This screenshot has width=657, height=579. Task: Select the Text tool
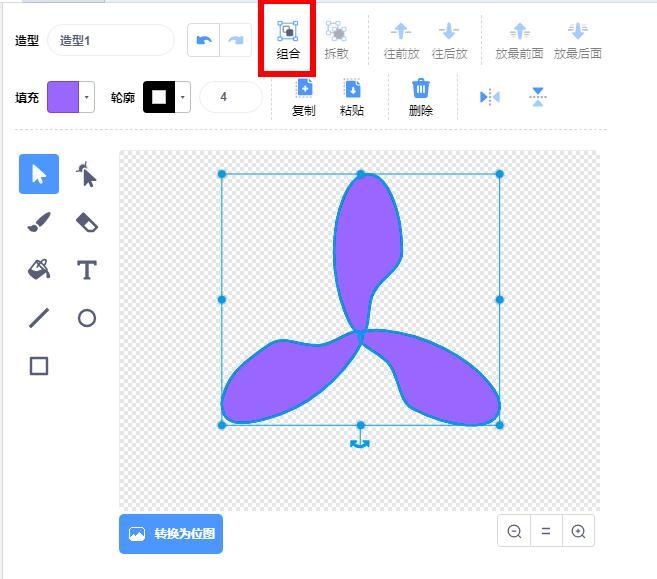[x=87, y=269]
